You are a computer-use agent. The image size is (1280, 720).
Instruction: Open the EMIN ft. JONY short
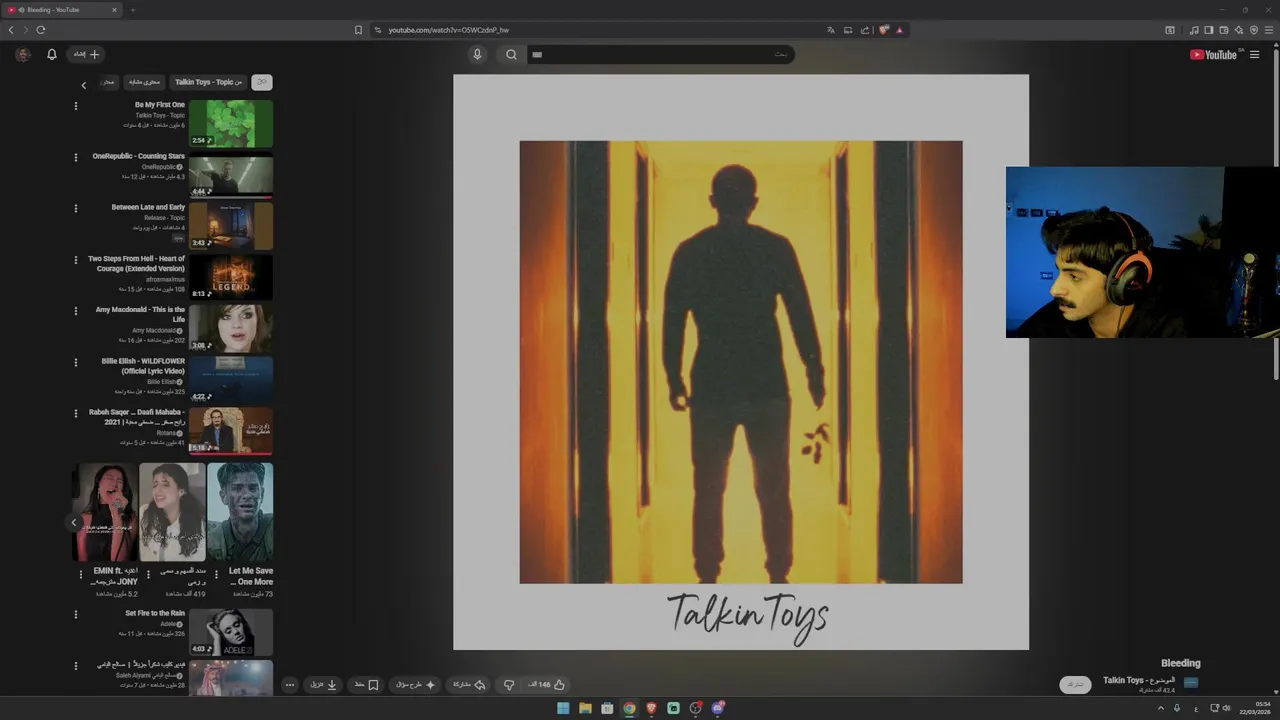coord(105,512)
